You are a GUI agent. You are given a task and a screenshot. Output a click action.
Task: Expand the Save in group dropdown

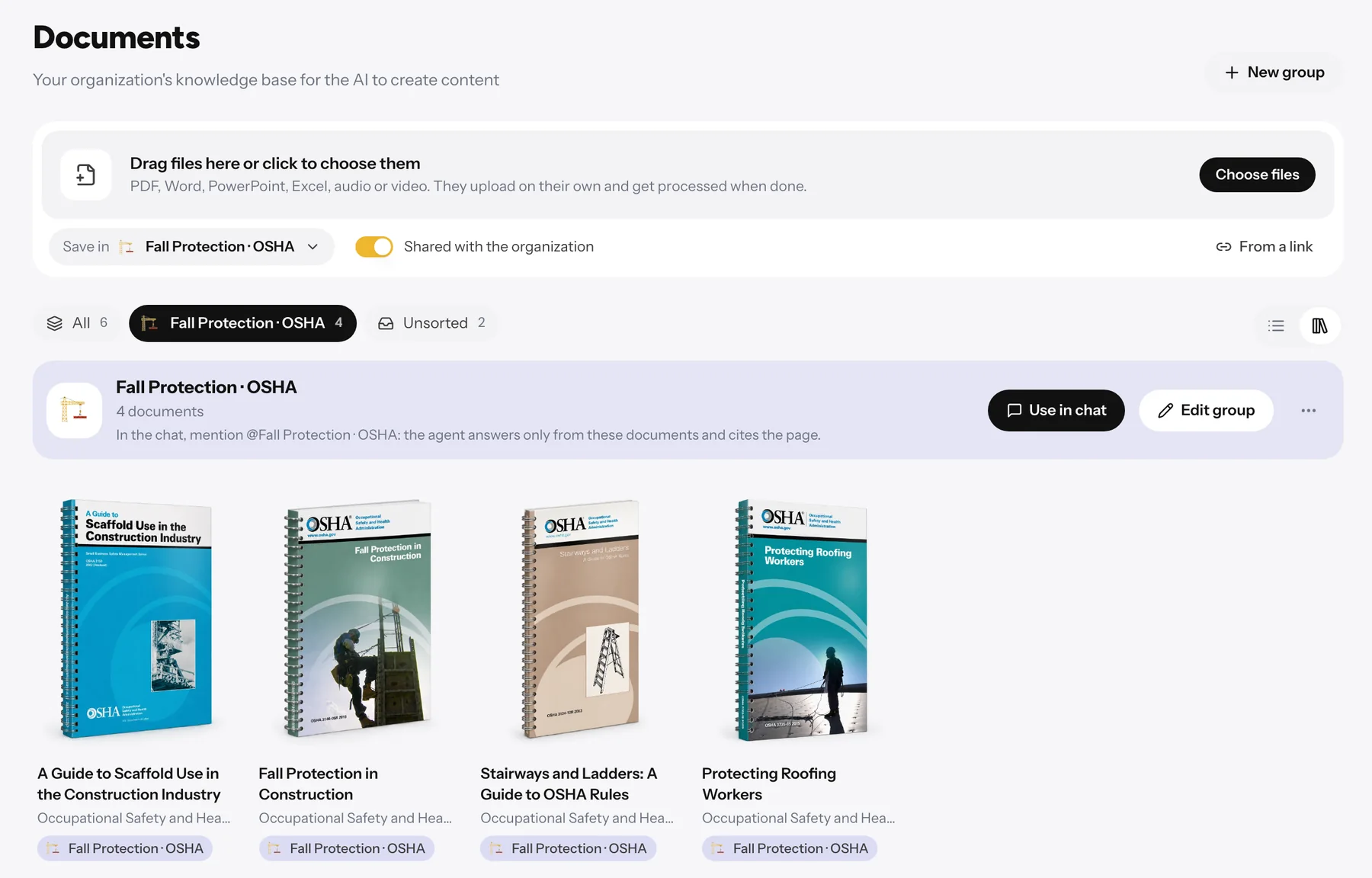191,247
